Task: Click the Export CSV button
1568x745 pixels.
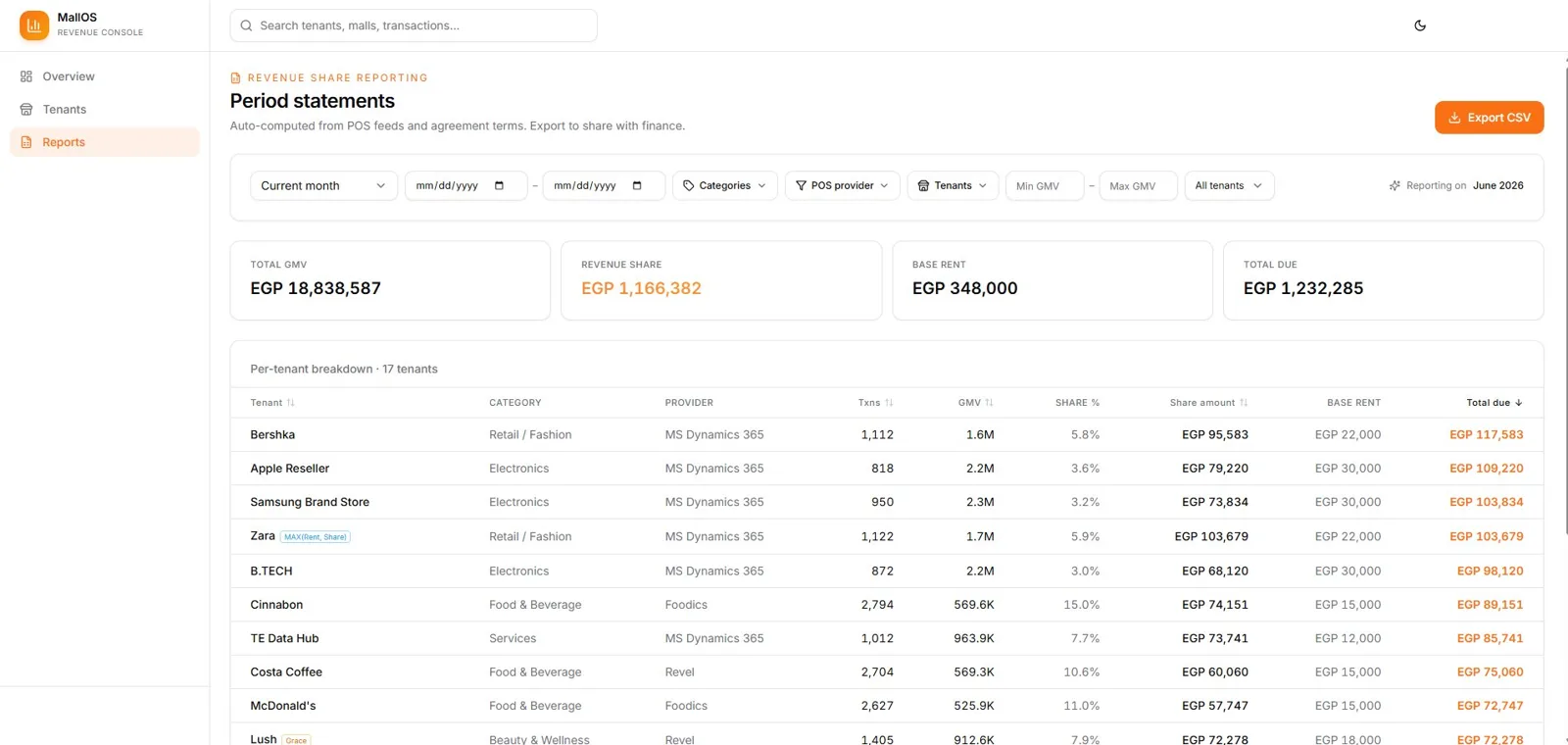Action: pos(1489,118)
